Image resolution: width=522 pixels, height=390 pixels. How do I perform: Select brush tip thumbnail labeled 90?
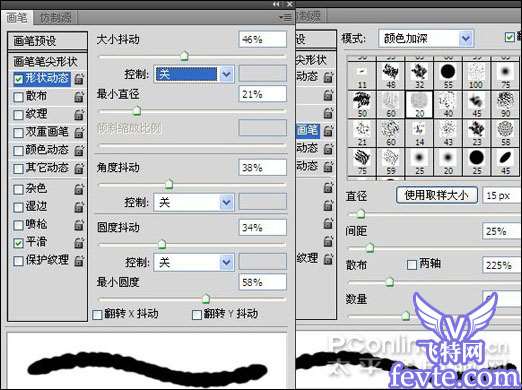pyautogui.click(x=505, y=104)
